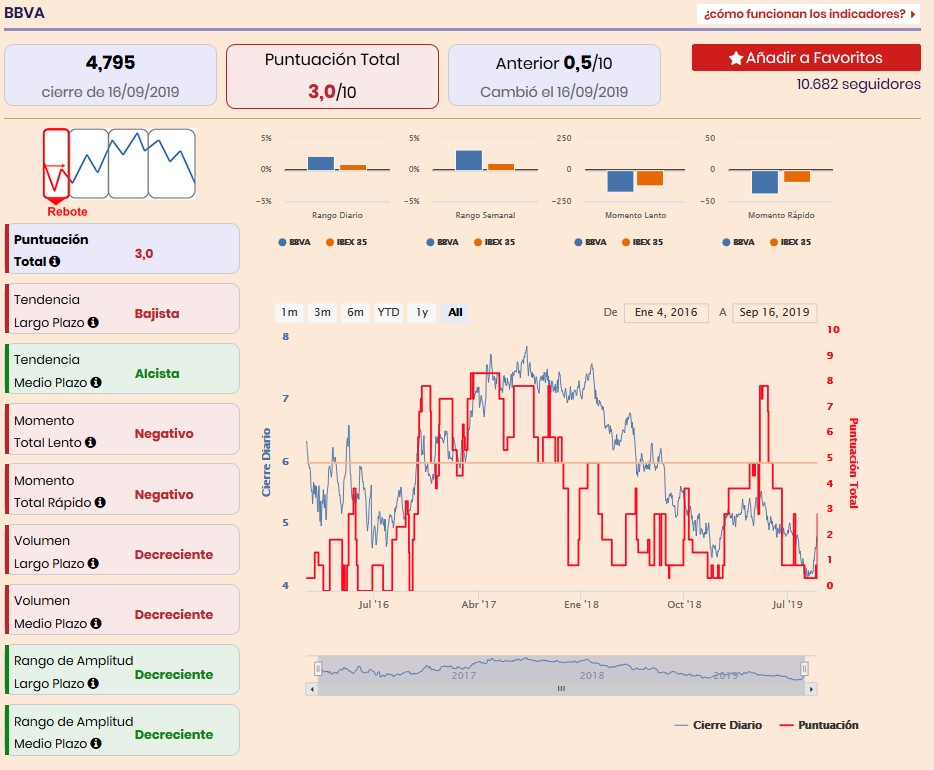Select the 1y range tab
Screen dimensions: 934x770
(x=422, y=313)
